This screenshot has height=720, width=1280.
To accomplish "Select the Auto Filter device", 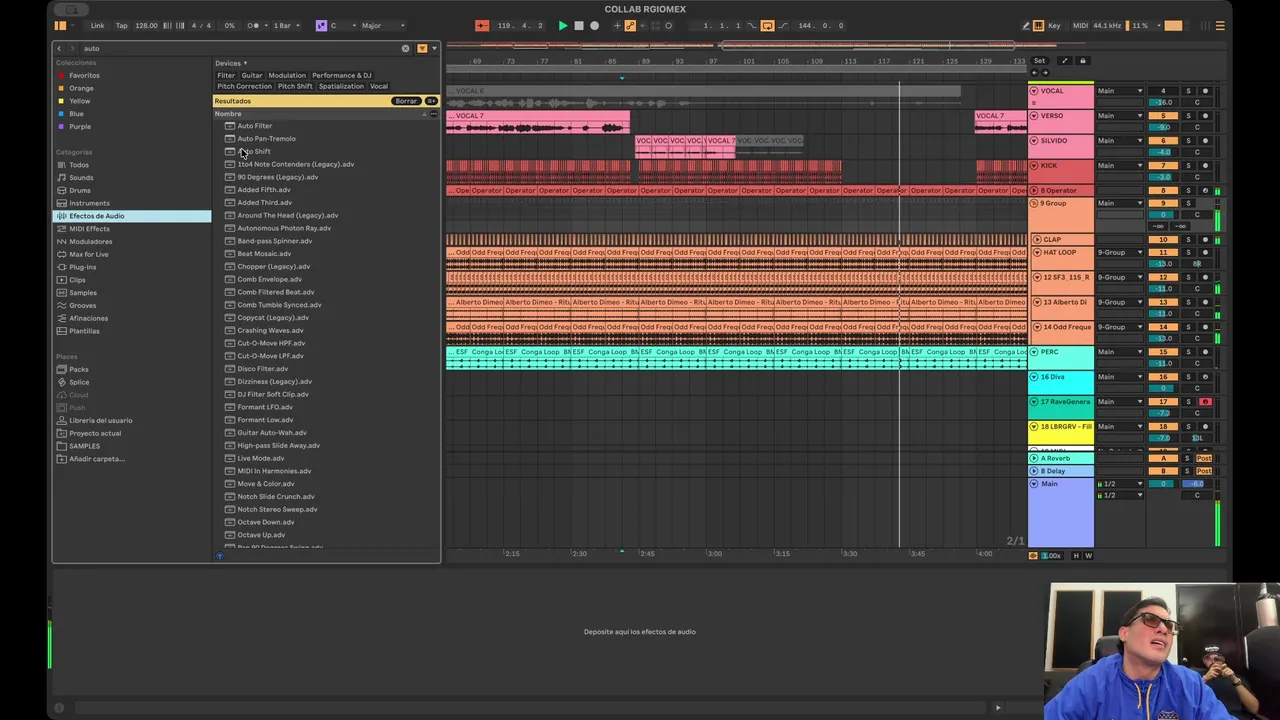I will (x=254, y=126).
